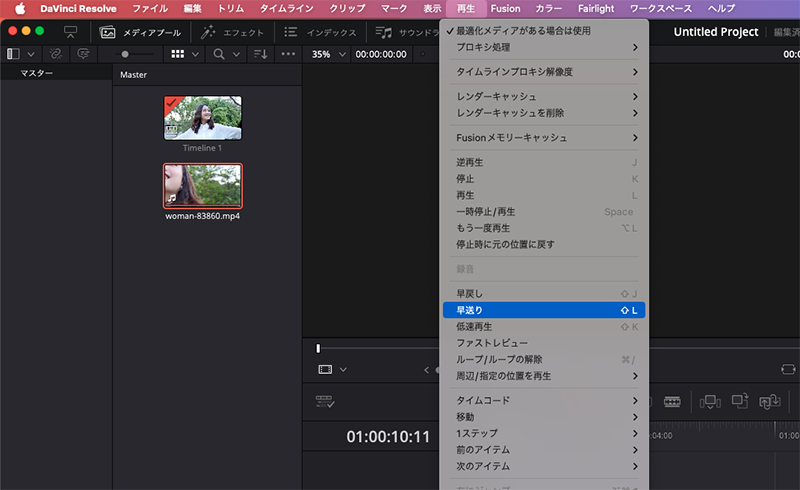The height and width of the screenshot is (490, 800).
Task: Expand the タイムコード submenu
Action: pyautogui.click(x=544, y=400)
